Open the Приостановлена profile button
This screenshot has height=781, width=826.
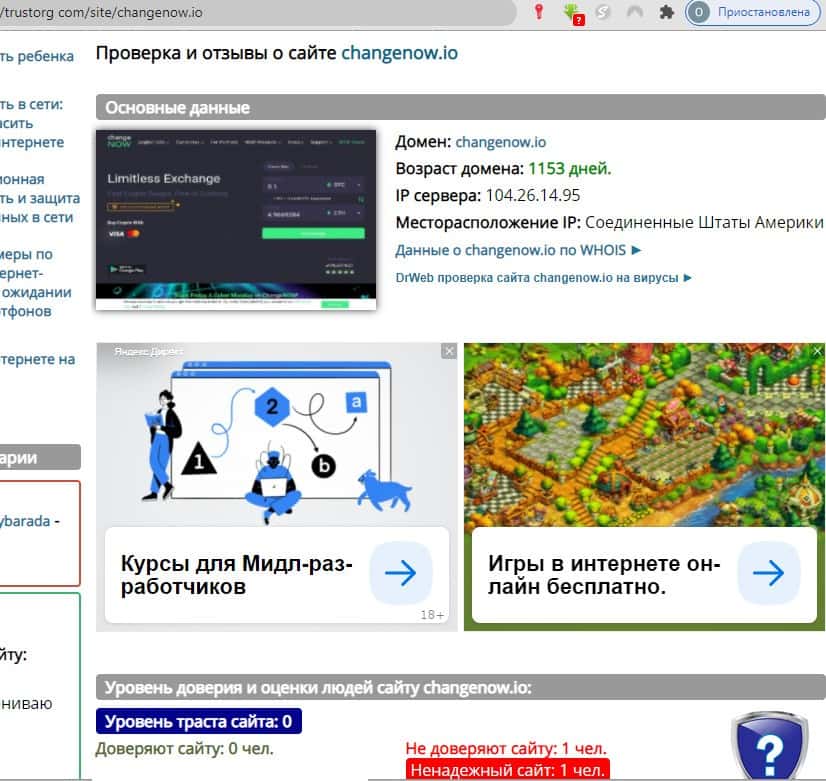753,12
